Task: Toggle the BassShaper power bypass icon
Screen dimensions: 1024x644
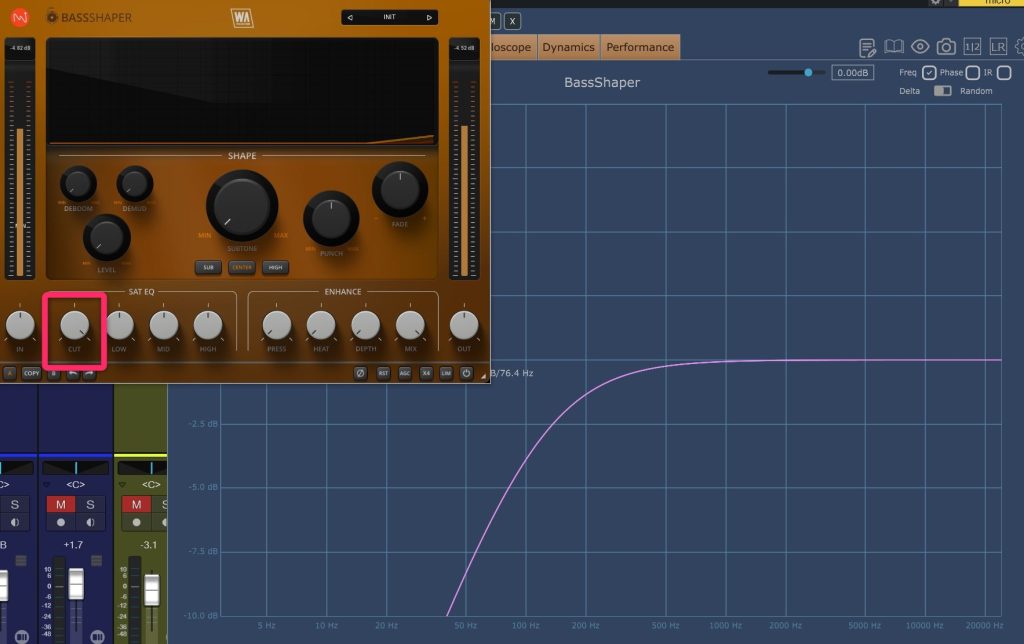Action: (466, 373)
